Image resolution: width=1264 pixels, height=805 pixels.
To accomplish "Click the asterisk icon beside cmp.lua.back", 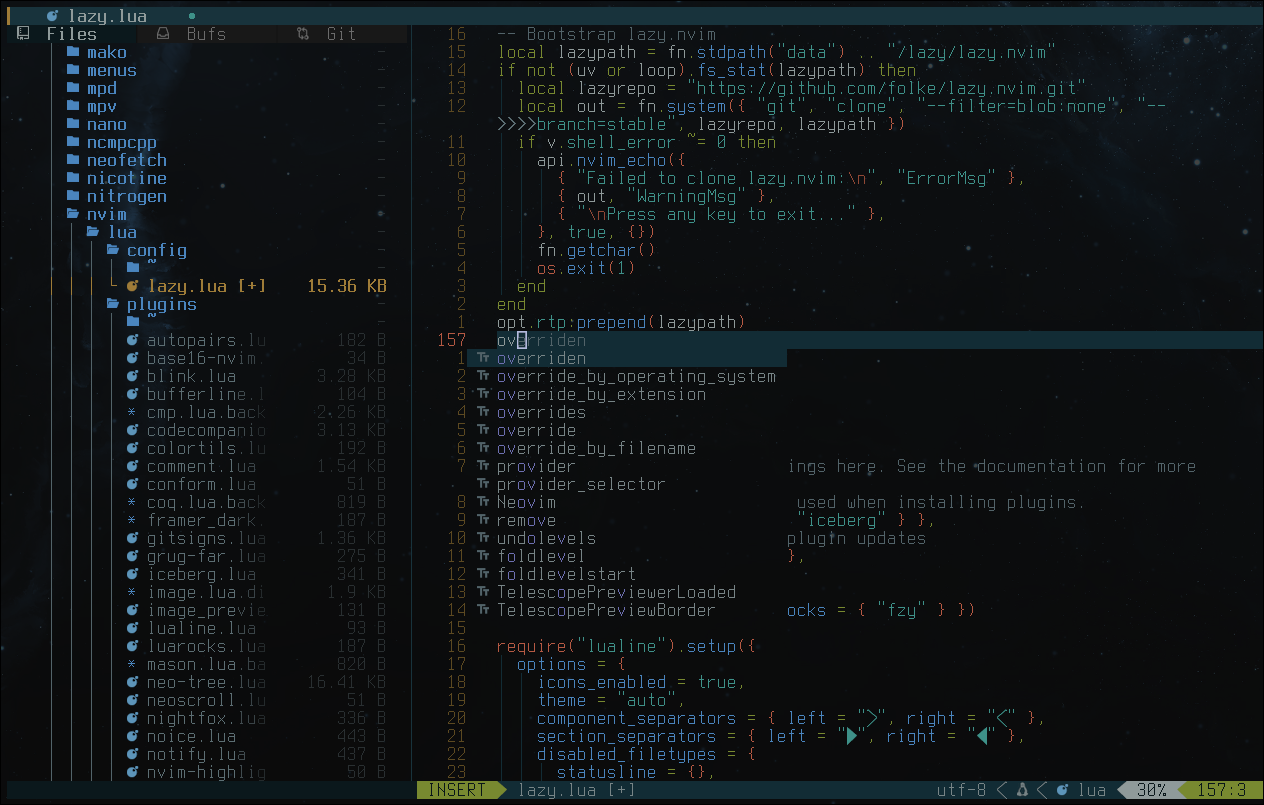I will (132, 413).
